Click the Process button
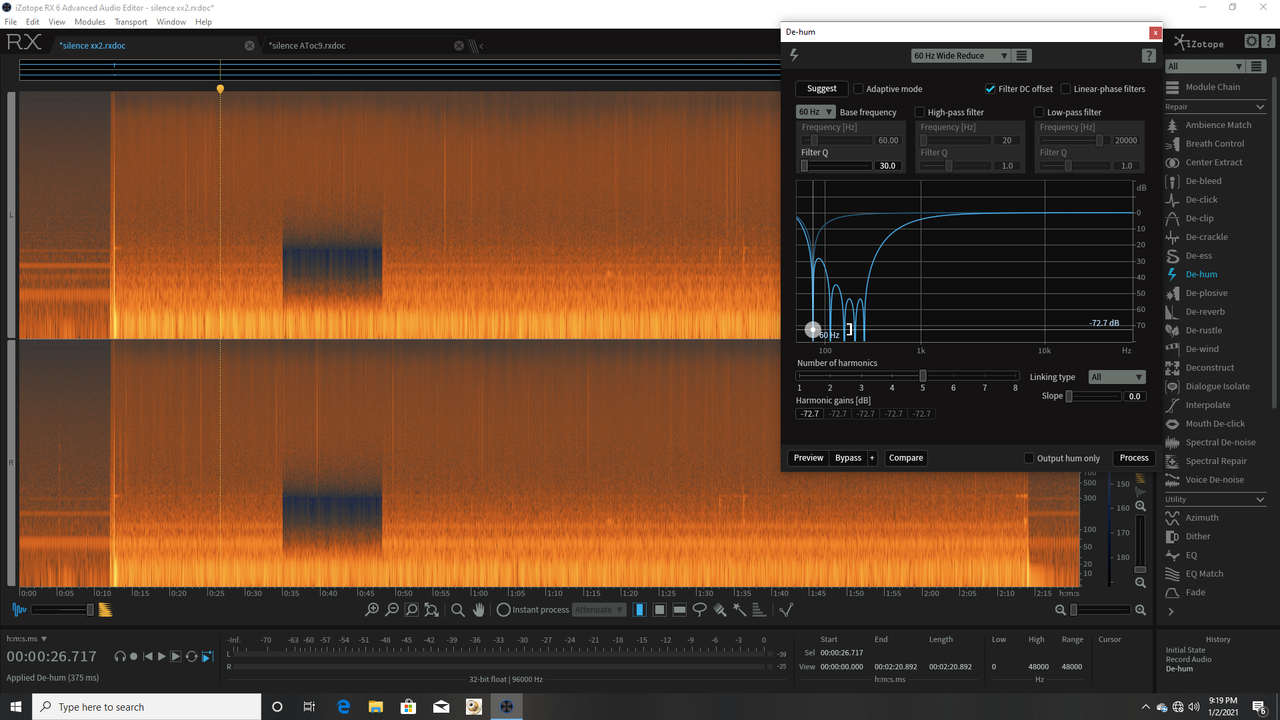 pyautogui.click(x=1134, y=458)
